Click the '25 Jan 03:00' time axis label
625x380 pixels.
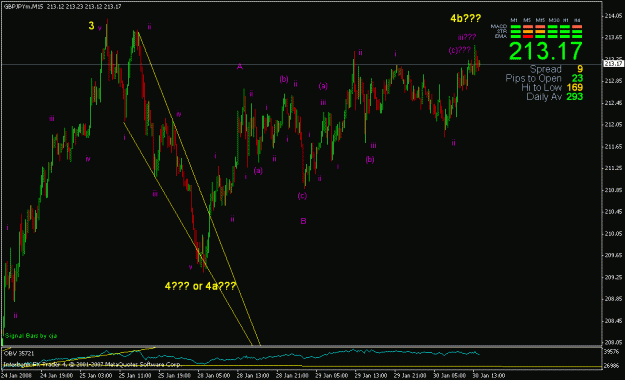(x=96, y=376)
